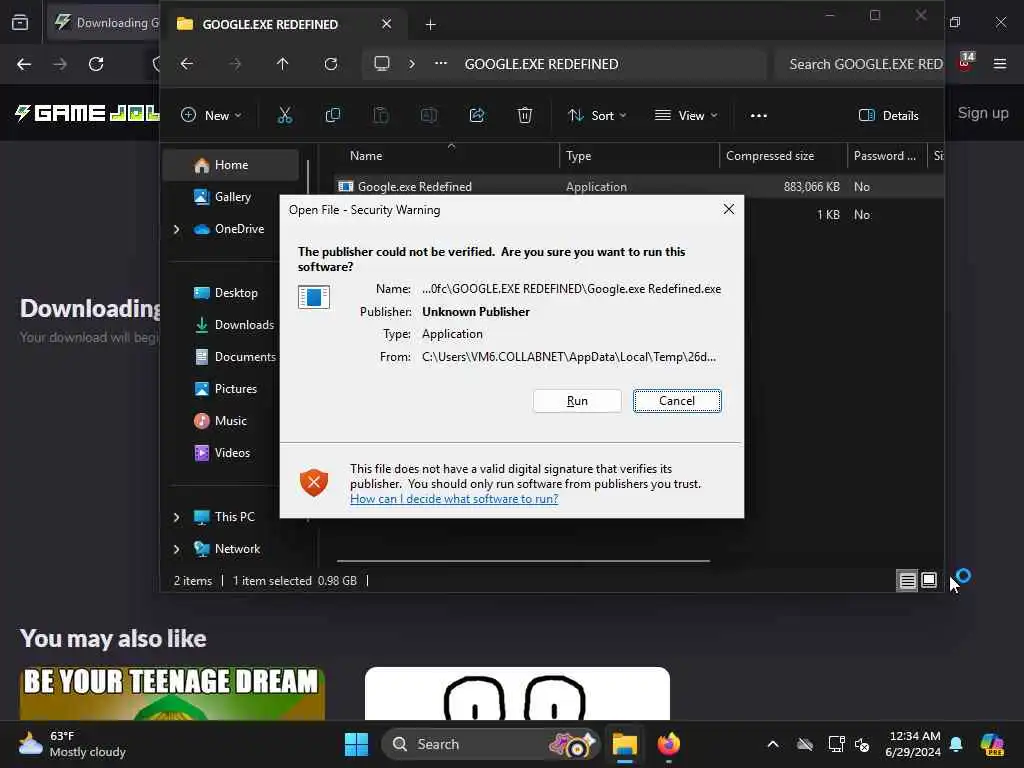
Task: Switch to details list view in status bar
Action: coord(907,581)
